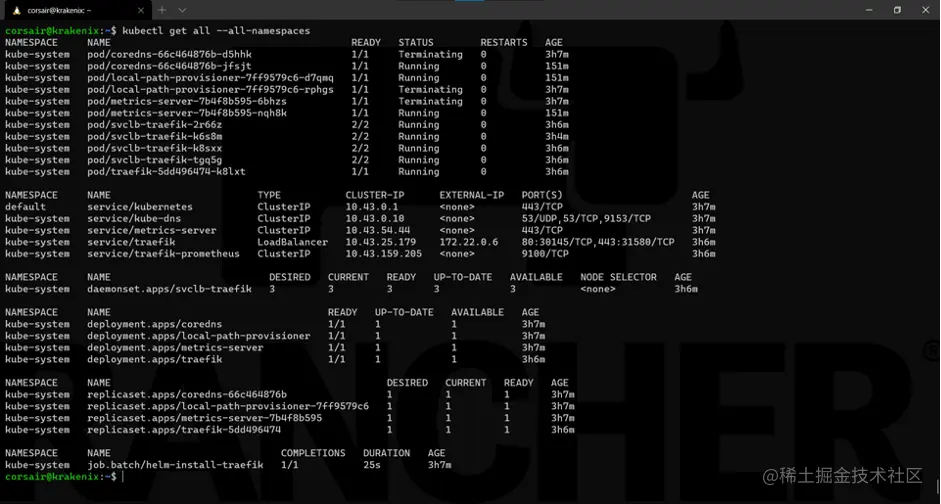Close the corsair@krakenix tab
The image size is (941, 504).
tap(141, 10)
